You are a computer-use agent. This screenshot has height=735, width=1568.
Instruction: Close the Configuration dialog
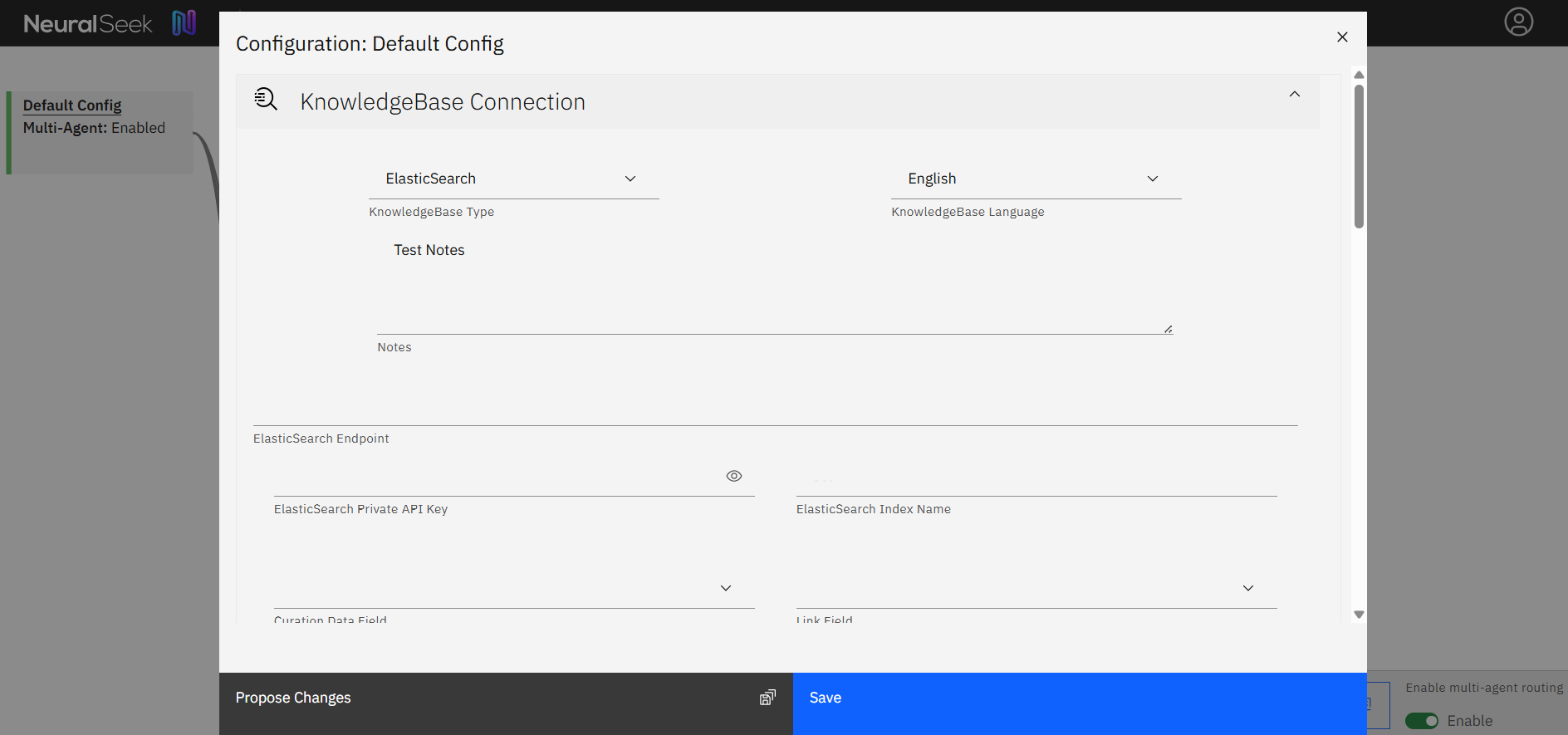[1342, 37]
